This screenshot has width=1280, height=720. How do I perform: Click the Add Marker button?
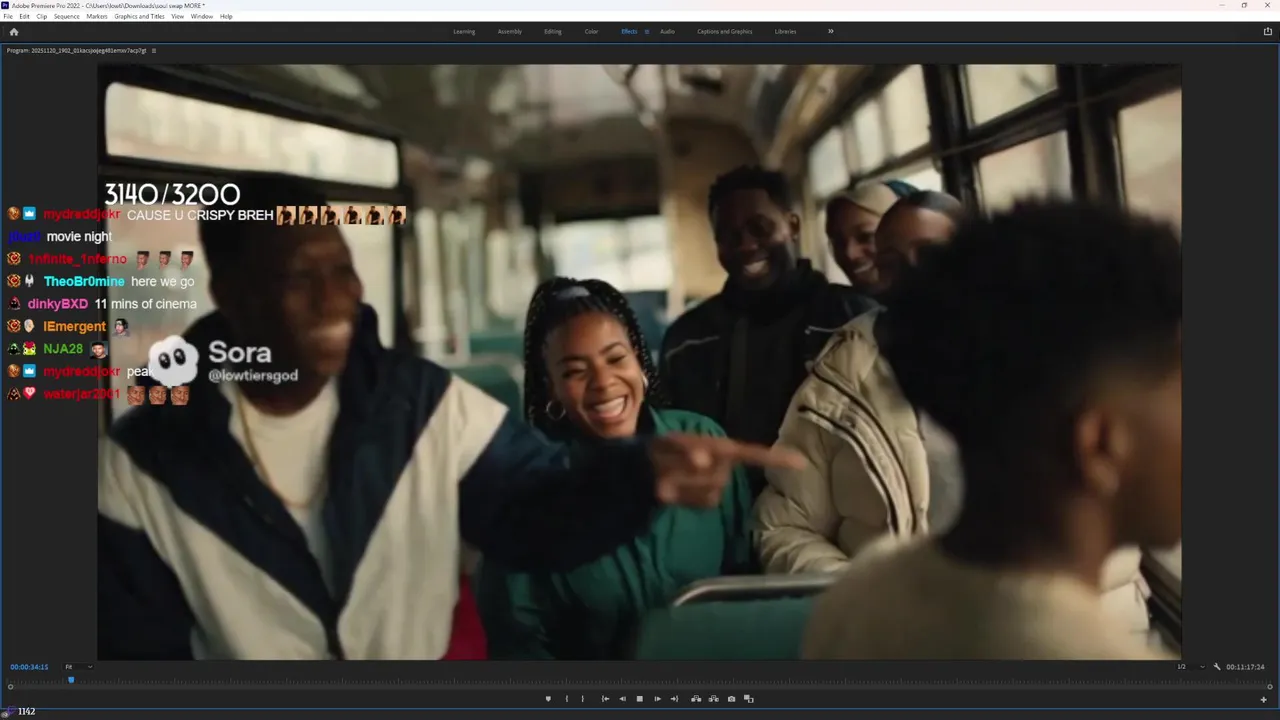tap(548, 699)
